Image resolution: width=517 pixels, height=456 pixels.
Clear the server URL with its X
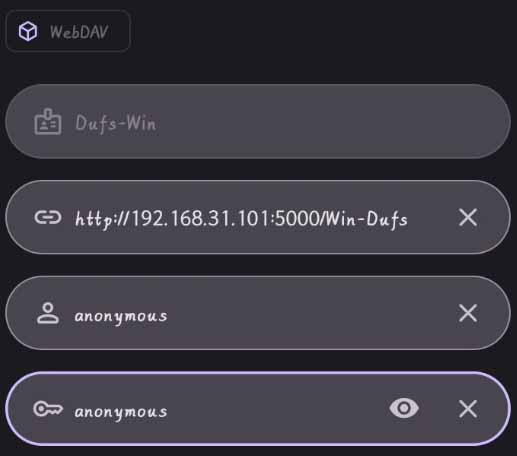click(x=468, y=218)
